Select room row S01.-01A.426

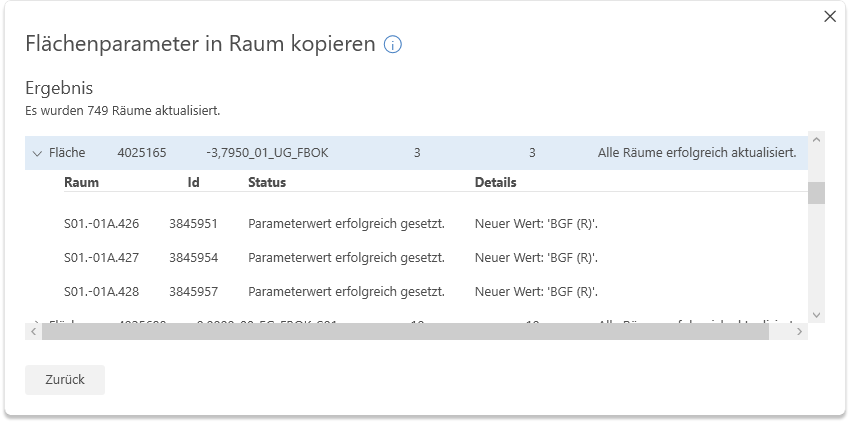pyautogui.click(x=101, y=224)
